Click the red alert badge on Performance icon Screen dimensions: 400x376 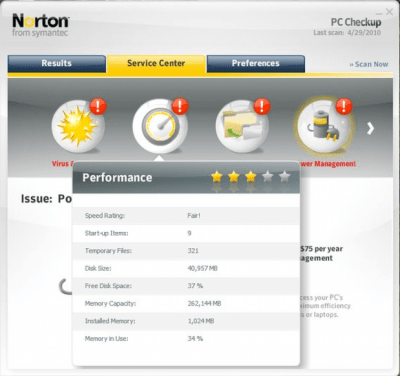pyautogui.click(x=180, y=106)
